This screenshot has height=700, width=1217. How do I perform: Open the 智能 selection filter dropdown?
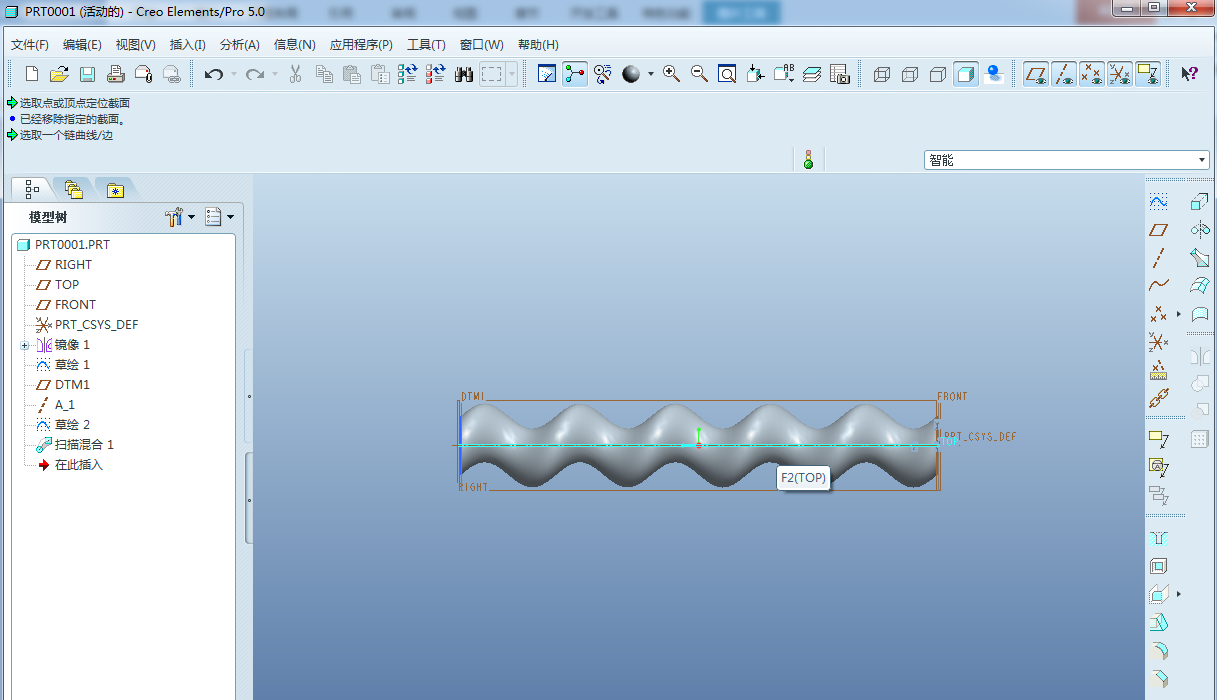(1202, 160)
